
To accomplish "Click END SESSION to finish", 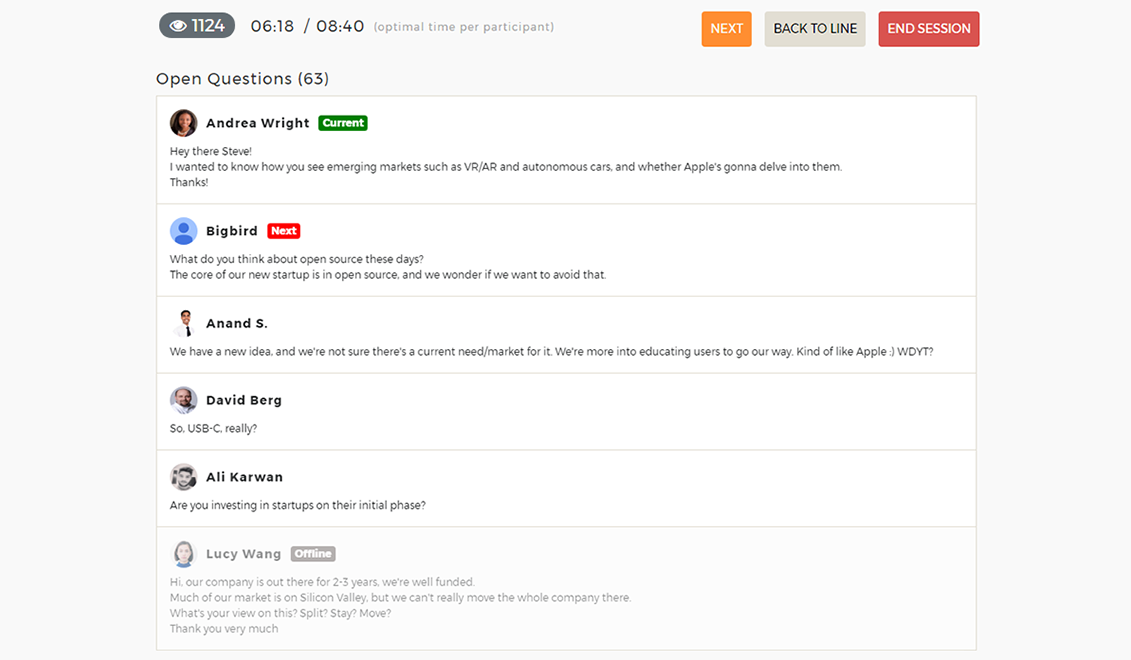I will pos(928,29).
